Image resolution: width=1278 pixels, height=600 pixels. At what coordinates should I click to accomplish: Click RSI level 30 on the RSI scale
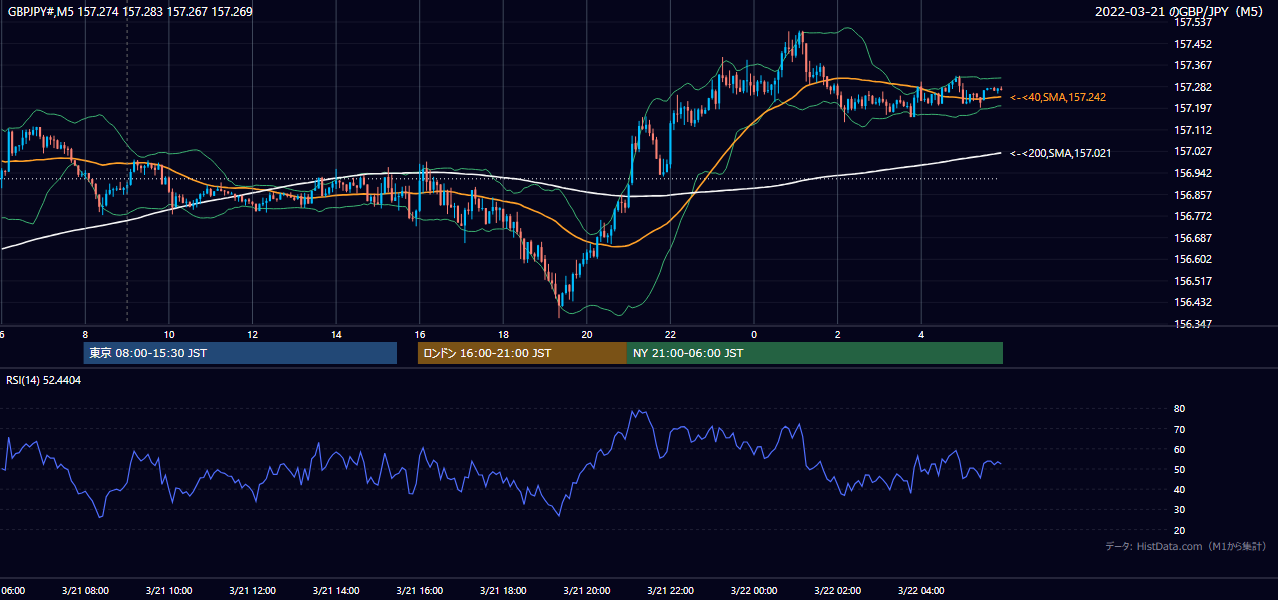point(1180,509)
